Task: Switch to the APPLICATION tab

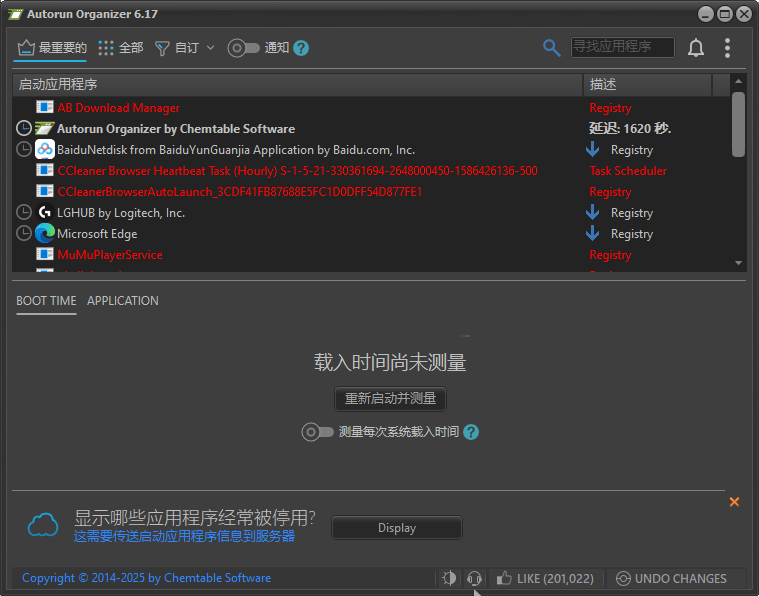Action: [x=122, y=301]
